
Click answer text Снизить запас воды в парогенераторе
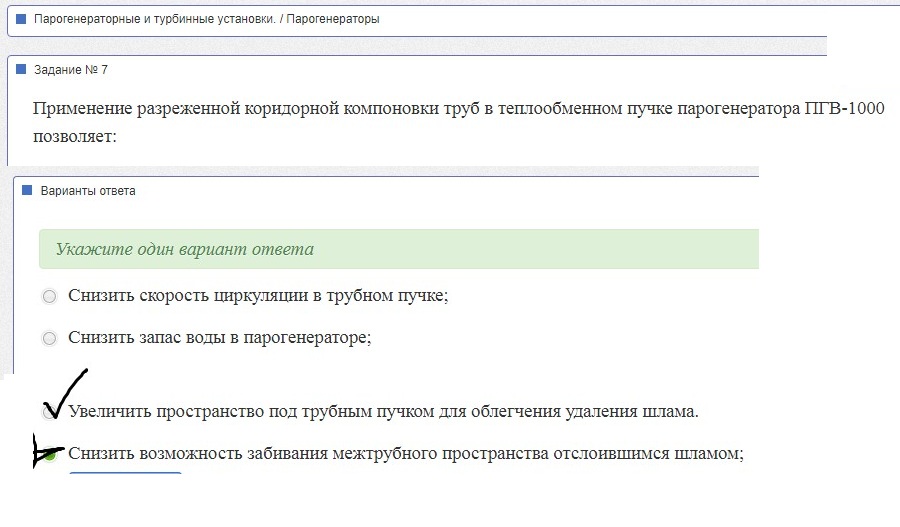(220, 337)
